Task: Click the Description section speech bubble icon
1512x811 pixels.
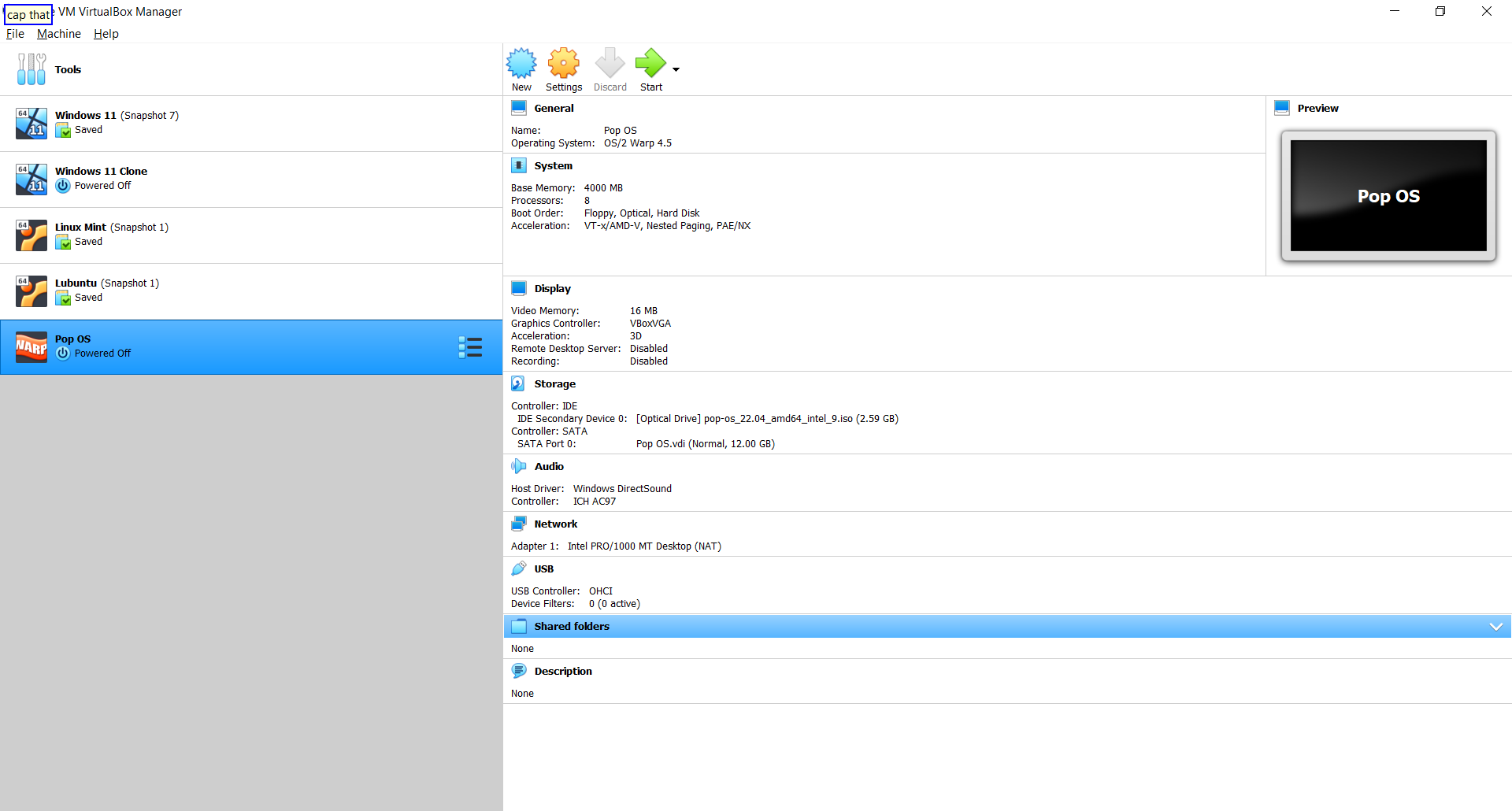Action: [519, 671]
